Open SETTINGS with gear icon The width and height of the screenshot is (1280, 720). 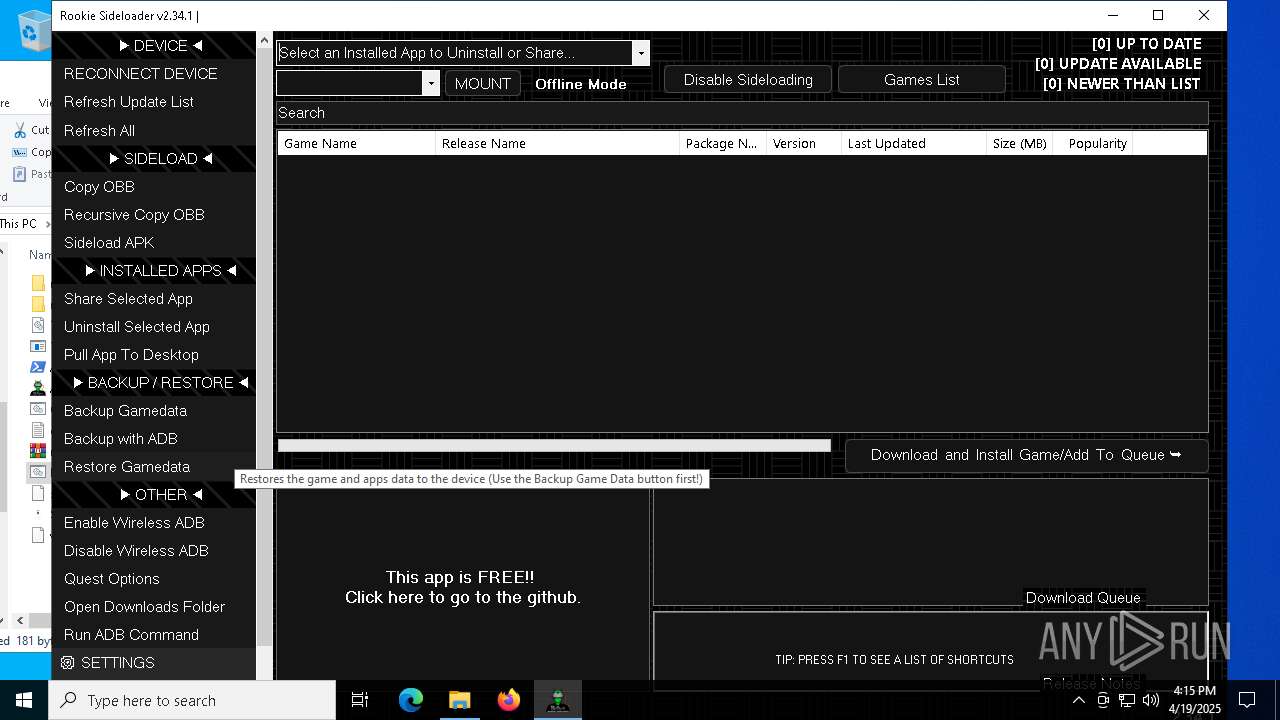click(154, 662)
